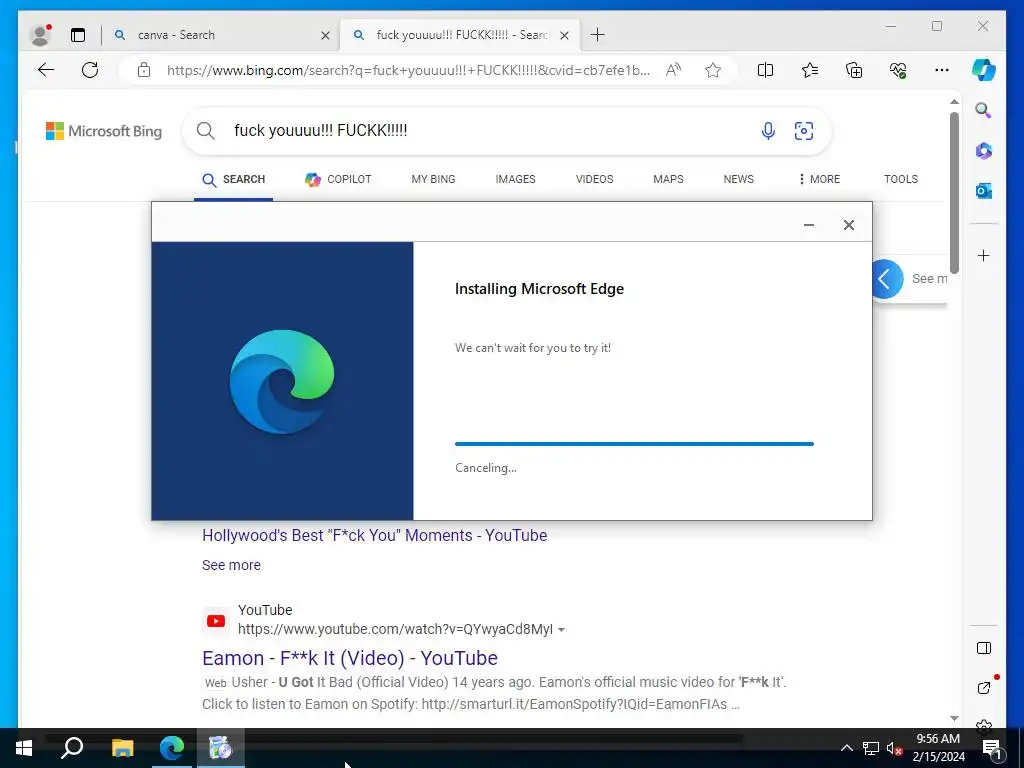This screenshot has width=1024, height=768.
Task: Open File Explorer from taskbar
Action: point(122,748)
